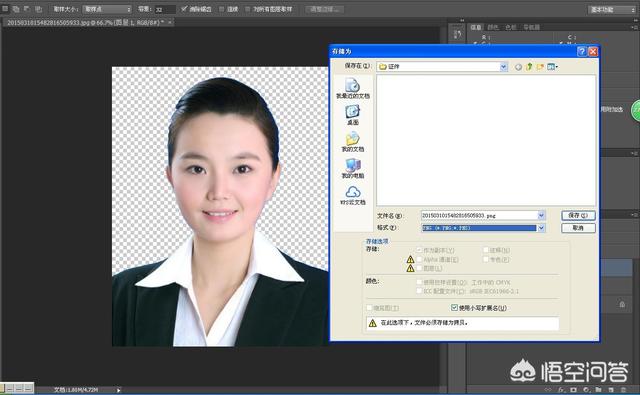This screenshot has width=640, height=395.
Task: Expand the Save In folder dropdown
Action: tap(504, 67)
